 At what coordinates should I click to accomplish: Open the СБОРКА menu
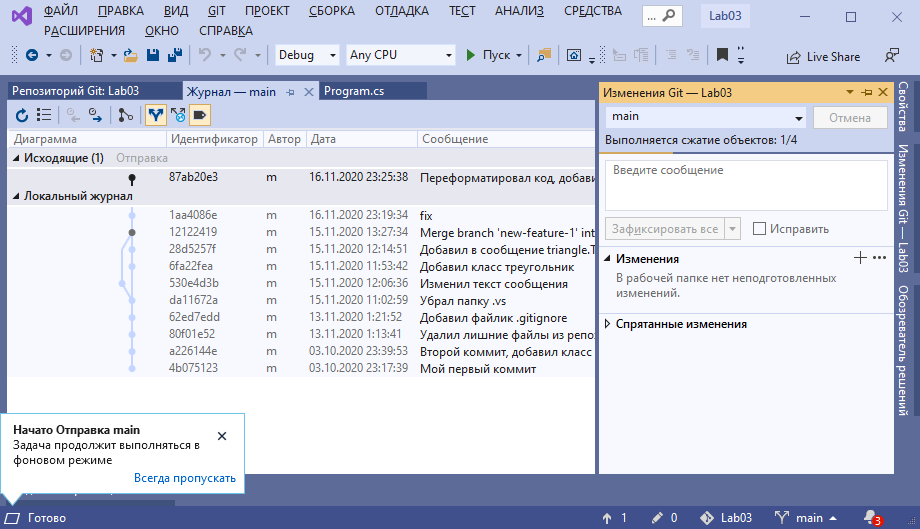pyautogui.click(x=332, y=11)
